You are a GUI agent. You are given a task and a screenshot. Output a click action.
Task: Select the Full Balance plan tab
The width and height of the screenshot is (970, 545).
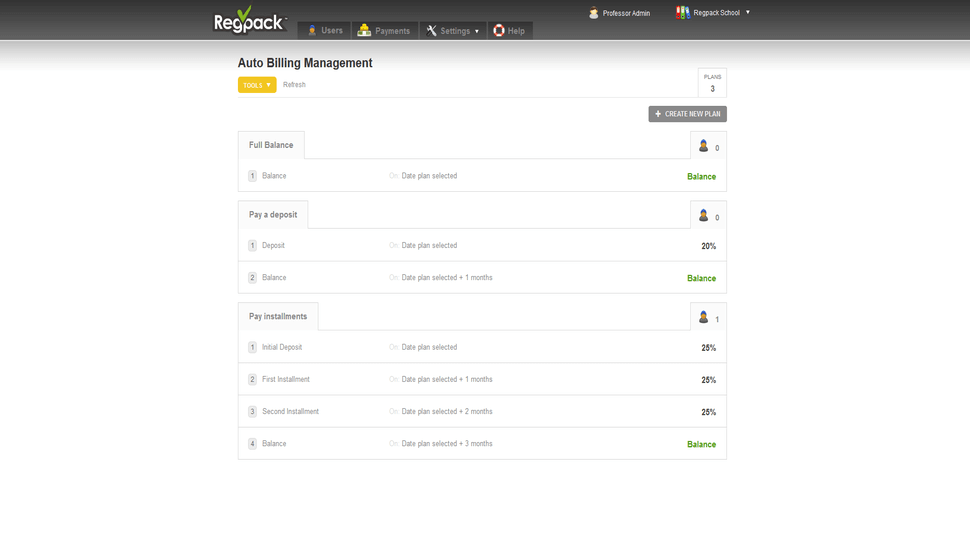tap(271, 145)
